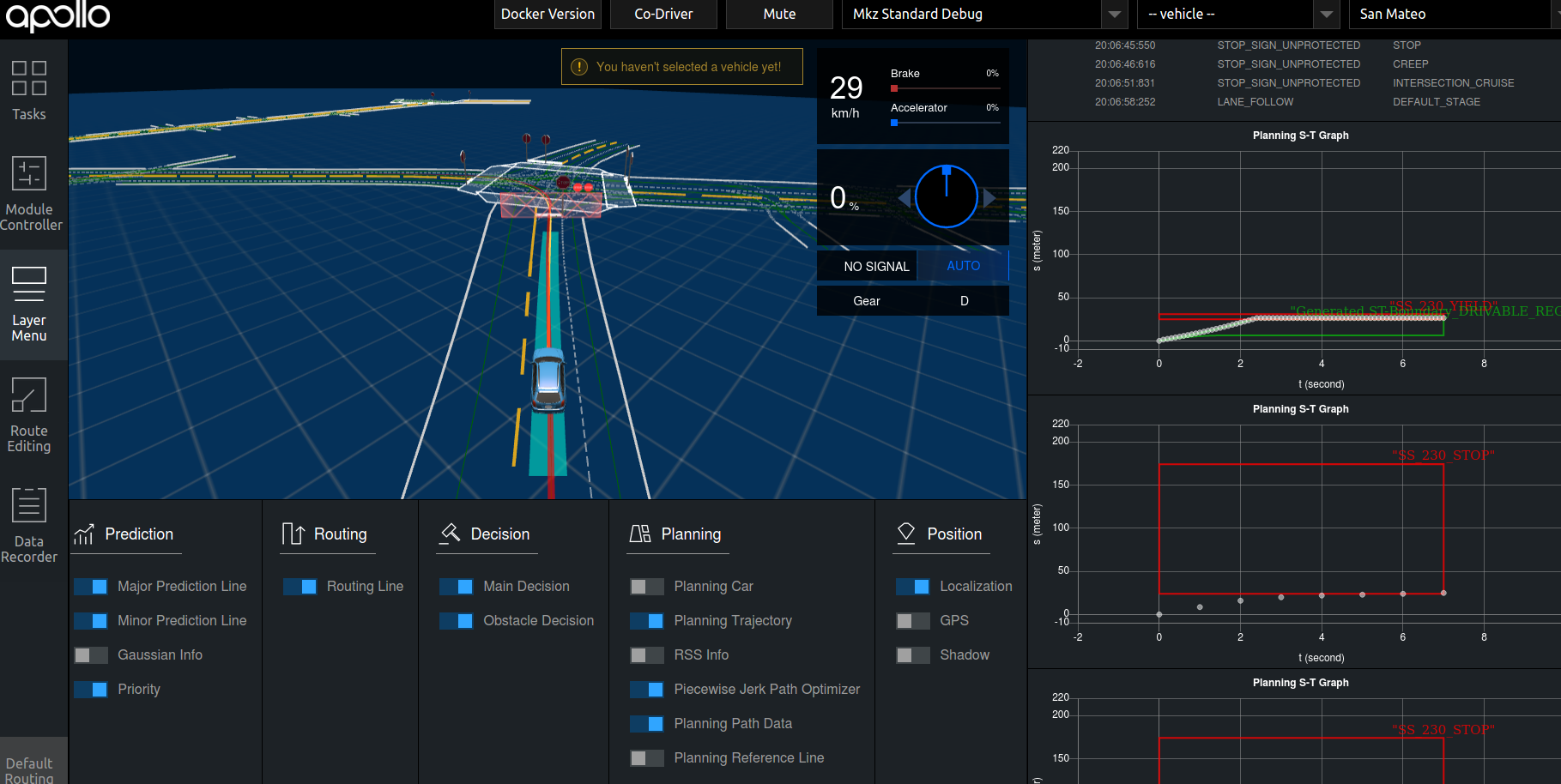Click the Accelerator percentage bar

point(946,123)
